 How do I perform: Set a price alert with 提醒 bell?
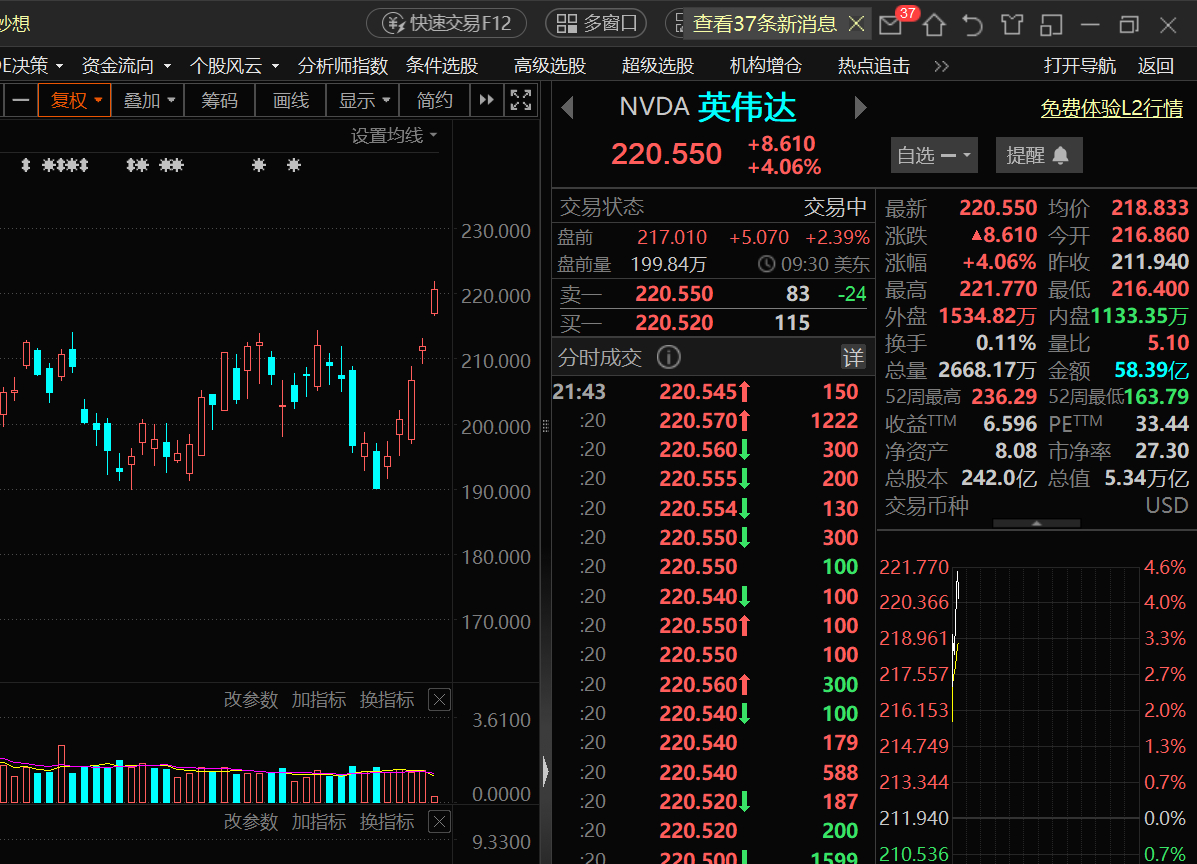(x=1038, y=156)
